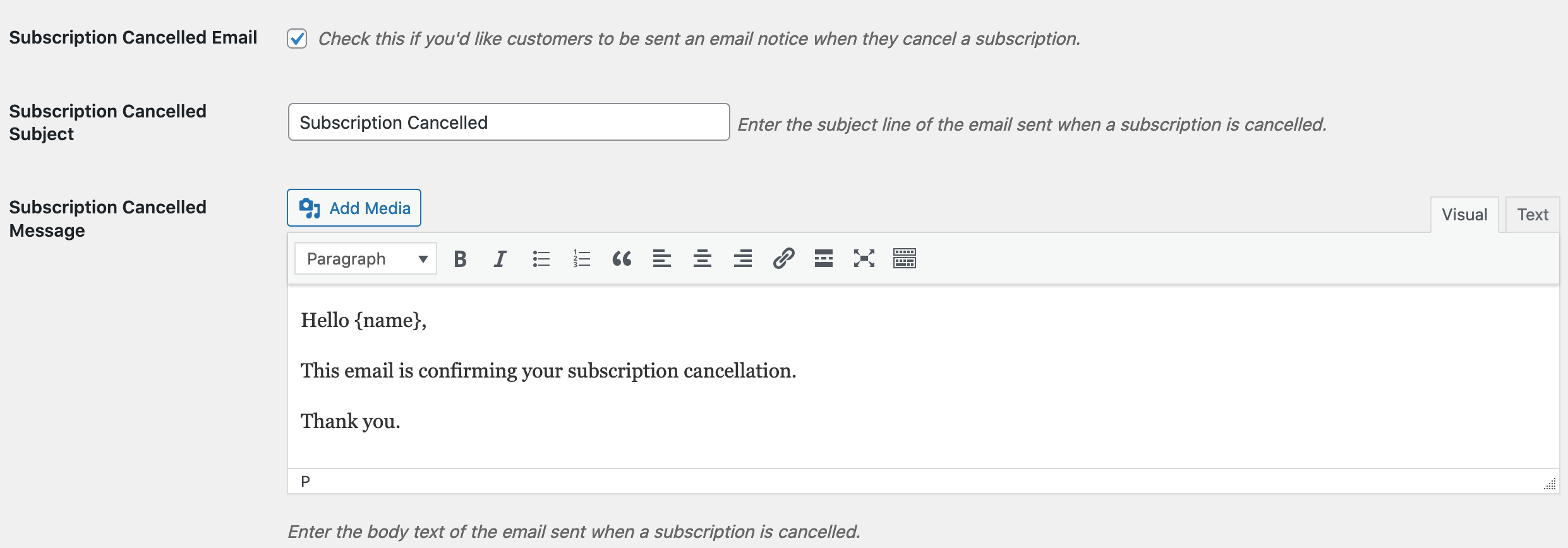The height and width of the screenshot is (548, 1568).
Task: Align text center
Action: (703, 259)
